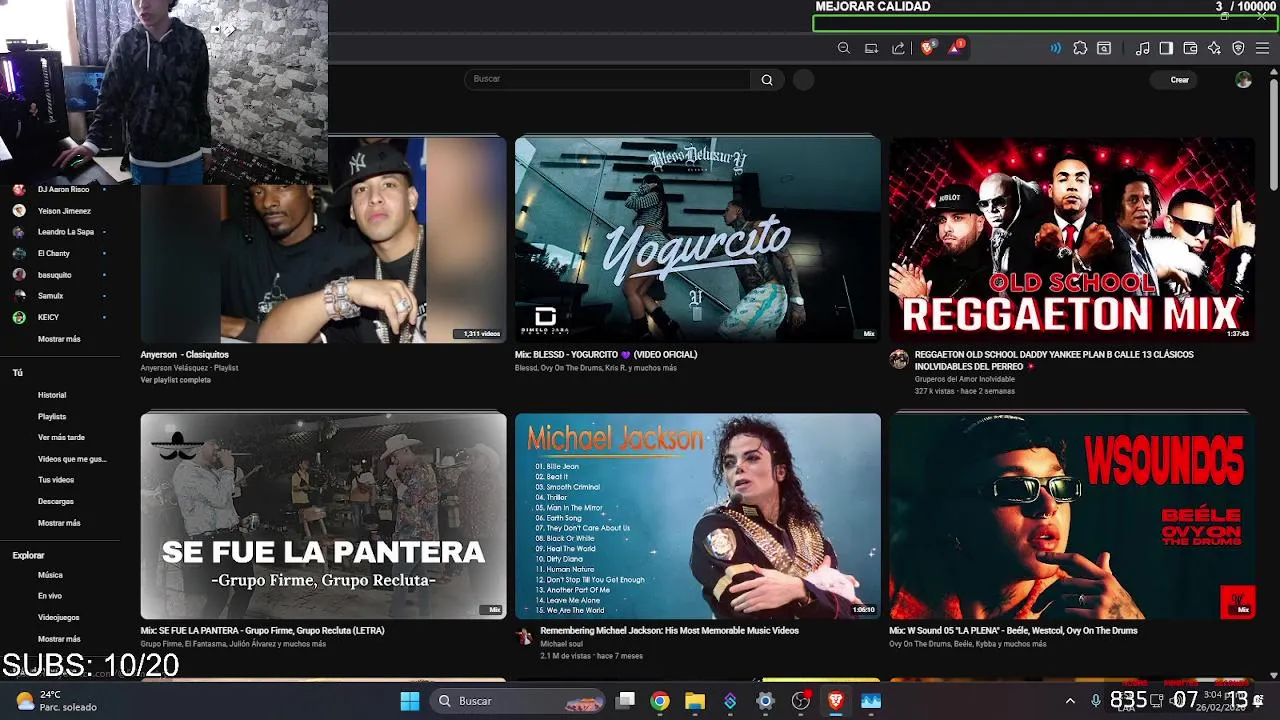Open Videojuegos under Explorar

[60, 617]
